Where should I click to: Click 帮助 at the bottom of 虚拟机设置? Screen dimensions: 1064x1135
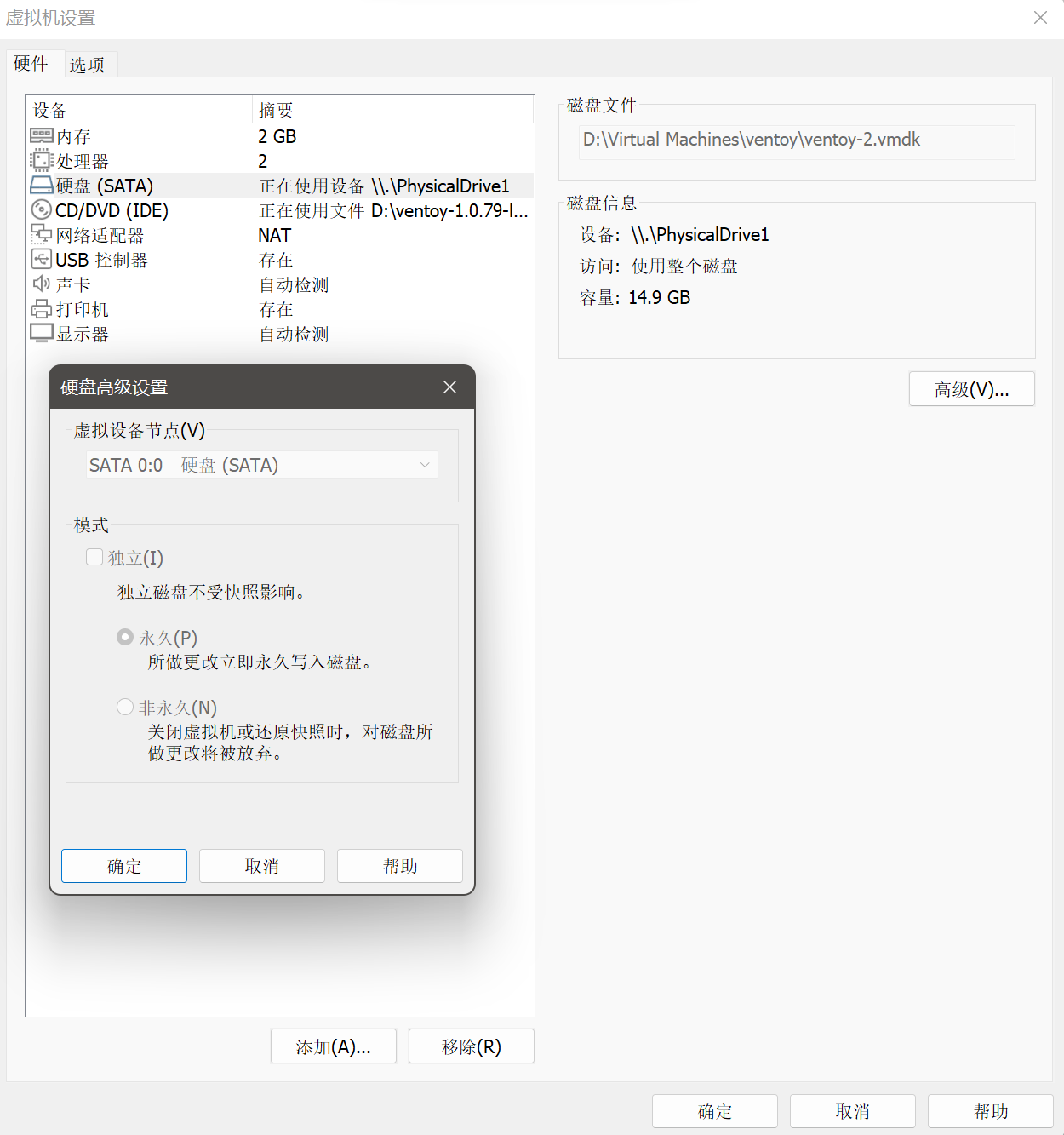click(991, 1111)
